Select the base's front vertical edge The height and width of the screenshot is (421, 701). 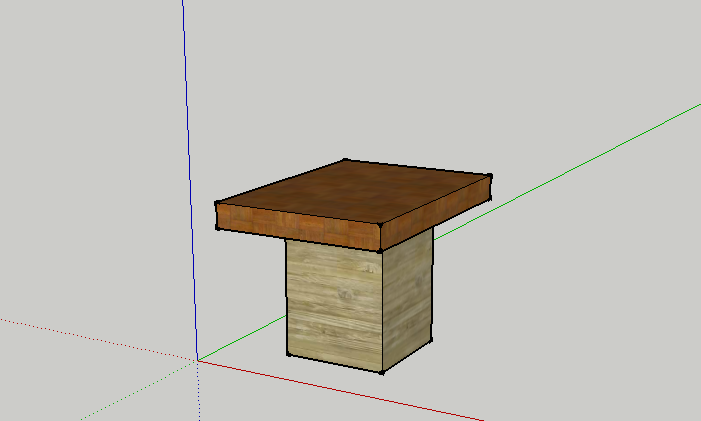point(382,310)
